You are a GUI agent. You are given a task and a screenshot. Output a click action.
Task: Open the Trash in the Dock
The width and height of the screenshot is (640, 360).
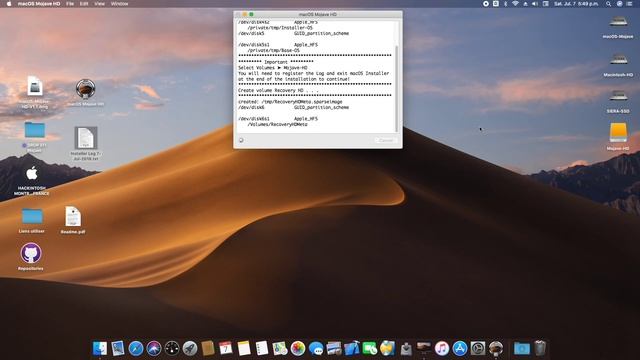click(x=540, y=348)
